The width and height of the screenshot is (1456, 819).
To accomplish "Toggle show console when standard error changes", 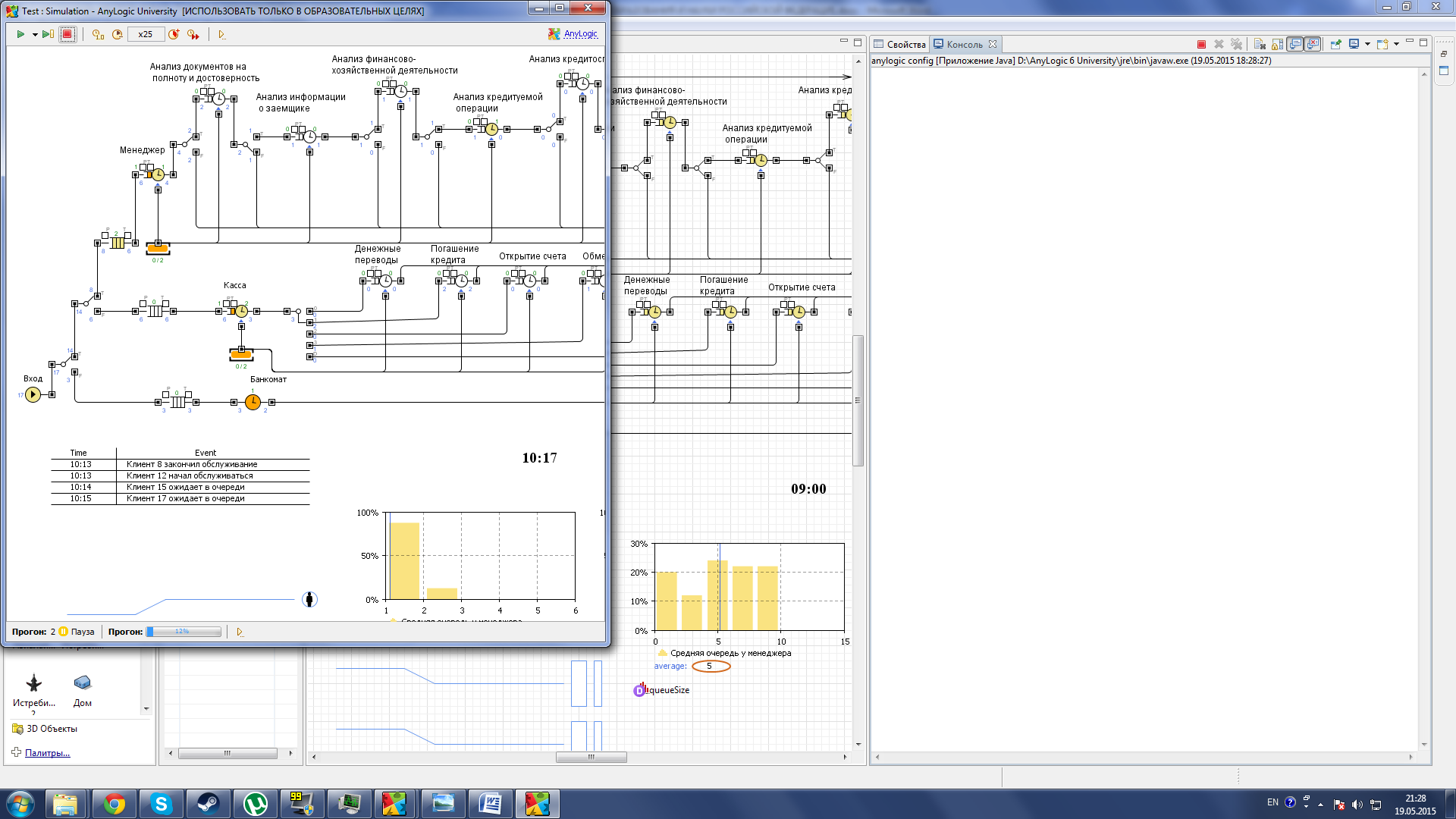I will pos(1313,44).
